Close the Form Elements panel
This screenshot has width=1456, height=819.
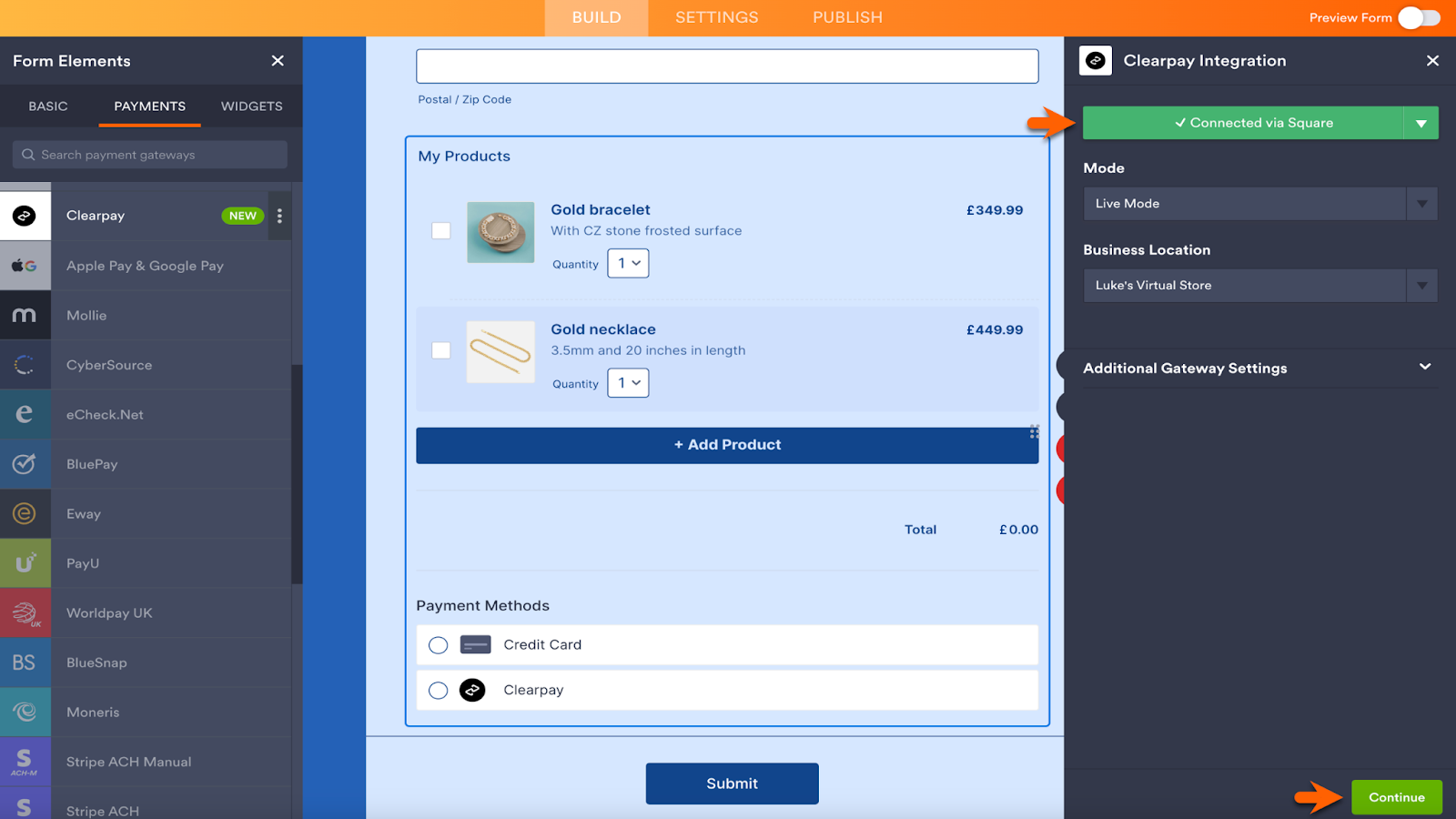[x=278, y=61]
